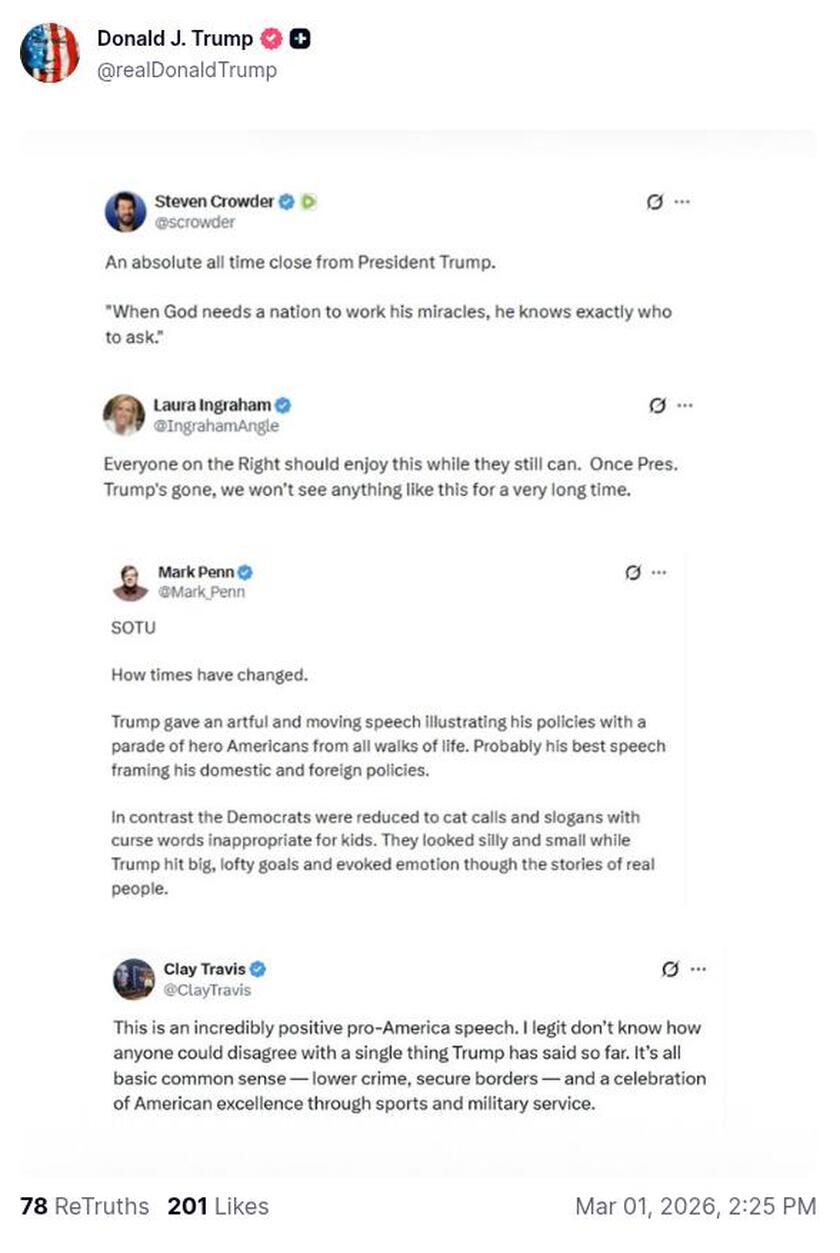Click the Grok icon on Clay Travis's post
Viewport: 840px width, 1253px height.
tap(671, 968)
